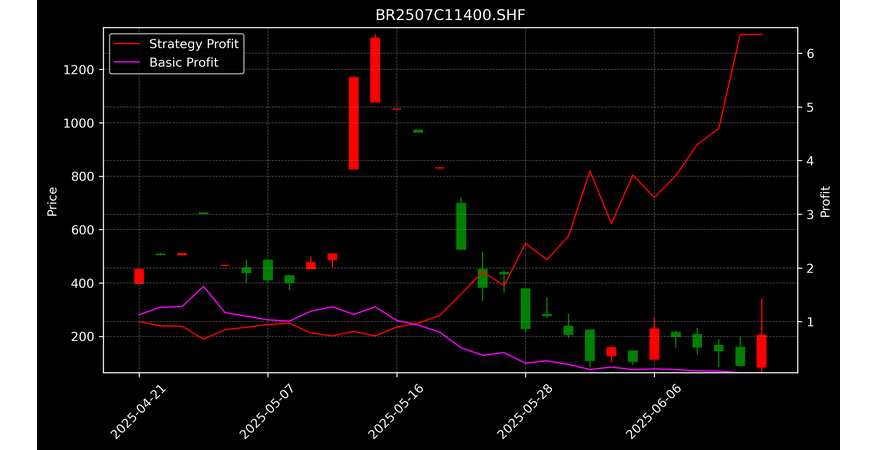Click the 600 price tick label
Viewport: 878px width, 450px height.
[x=83, y=230]
